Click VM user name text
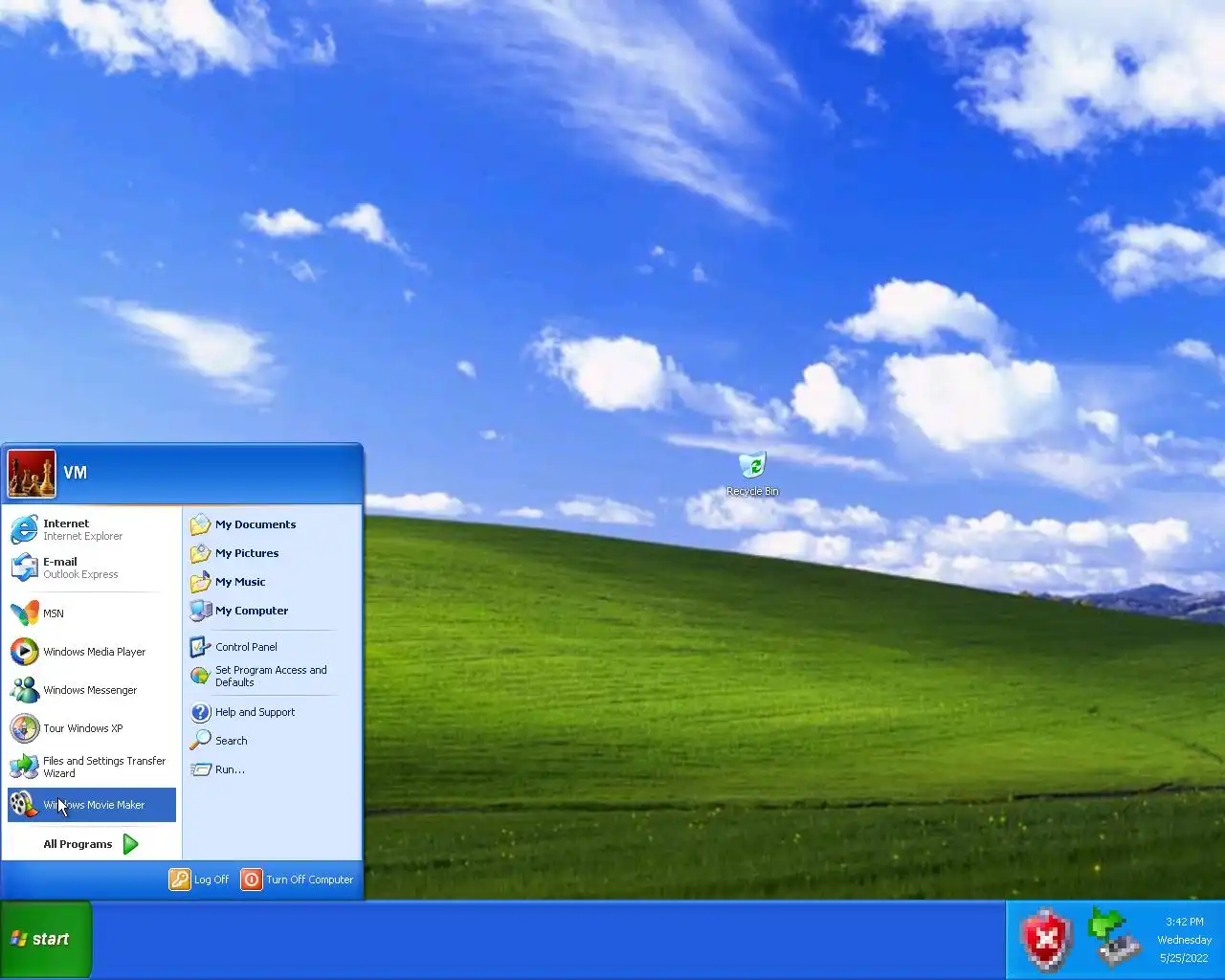 click(x=76, y=473)
